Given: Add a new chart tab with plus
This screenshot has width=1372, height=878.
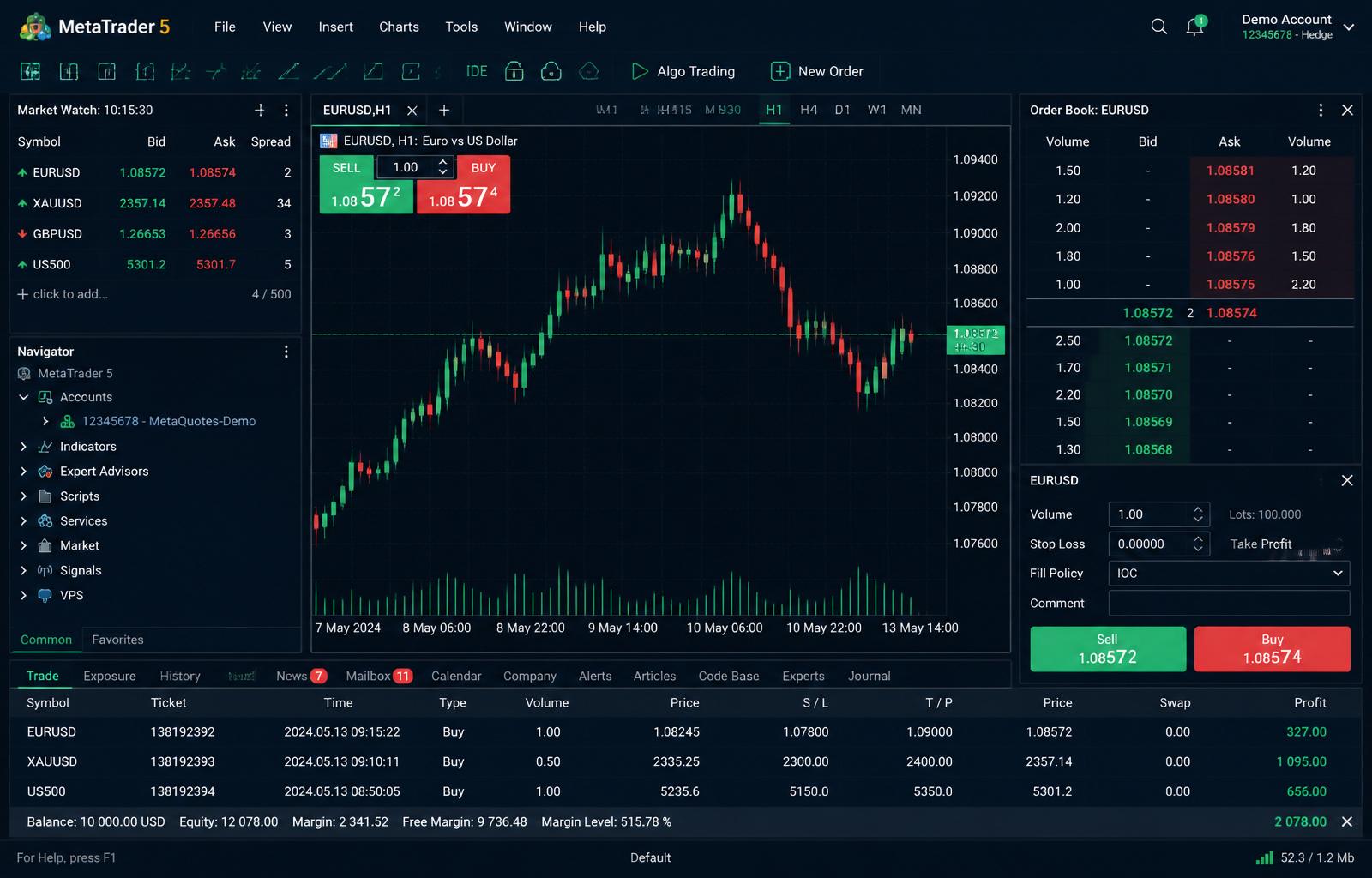Looking at the screenshot, I should click(x=444, y=110).
